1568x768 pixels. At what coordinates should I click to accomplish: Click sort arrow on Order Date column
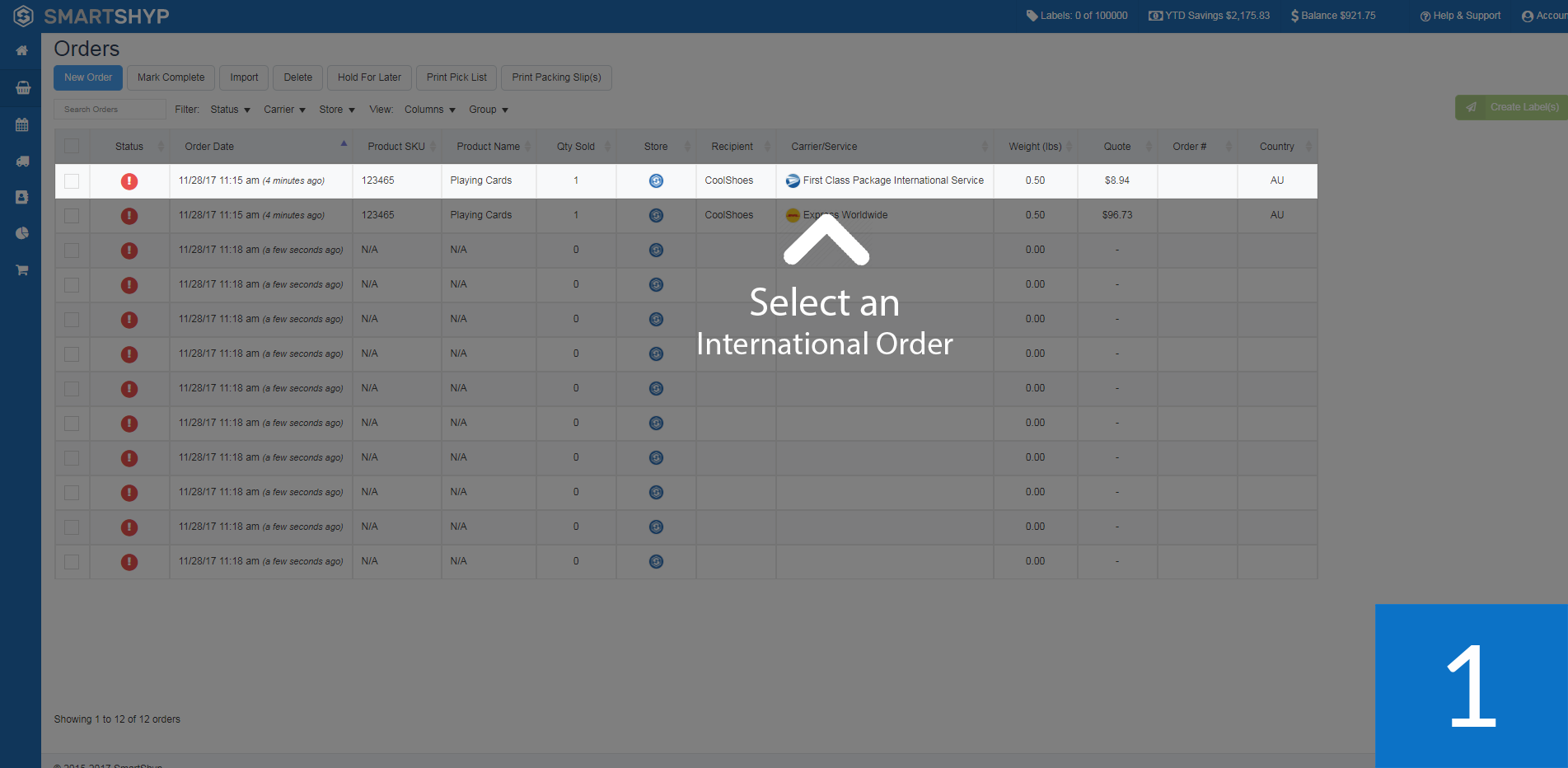344,143
